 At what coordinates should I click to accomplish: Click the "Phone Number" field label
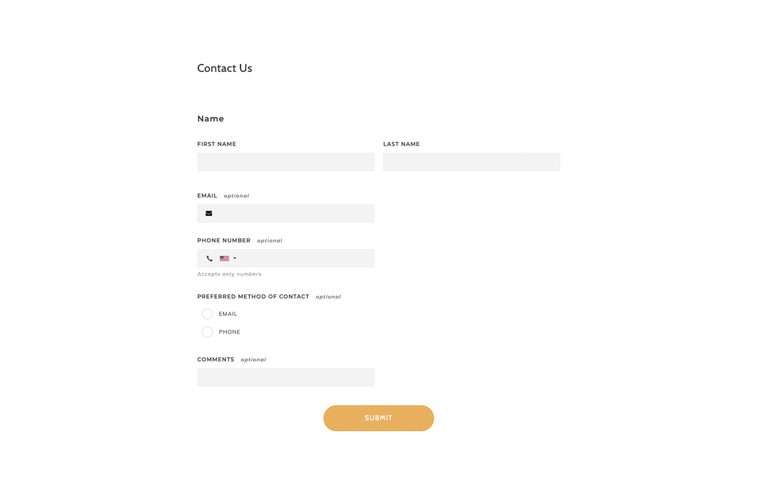point(224,240)
